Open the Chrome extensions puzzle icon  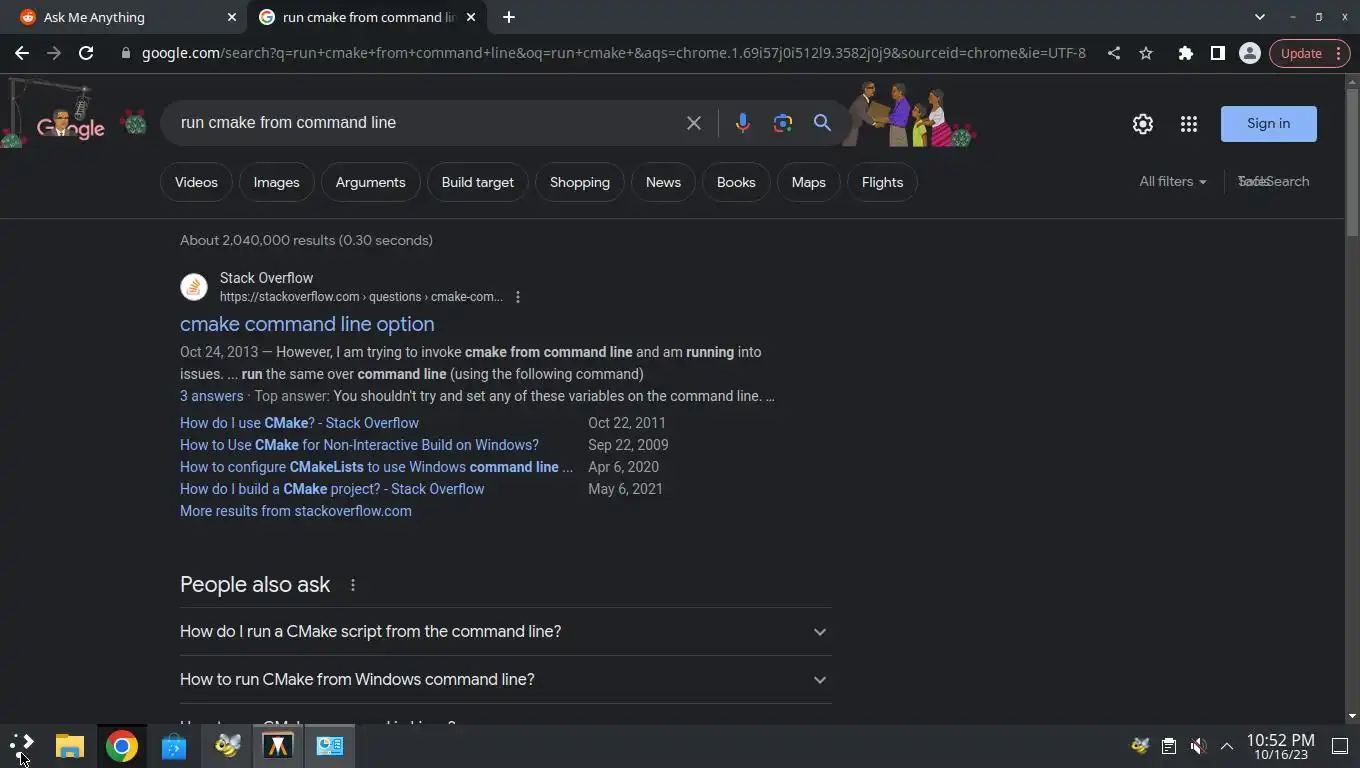click(1185, 53)
